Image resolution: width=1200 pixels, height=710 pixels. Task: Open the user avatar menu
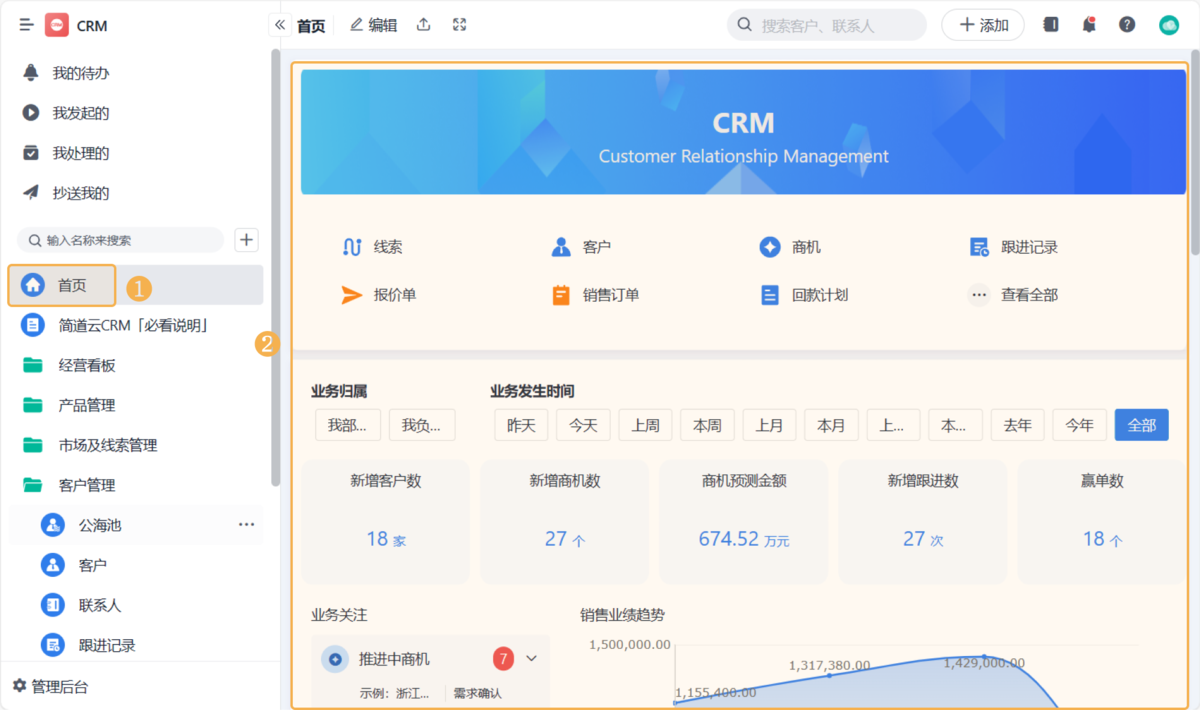(x=1169, y=25)
